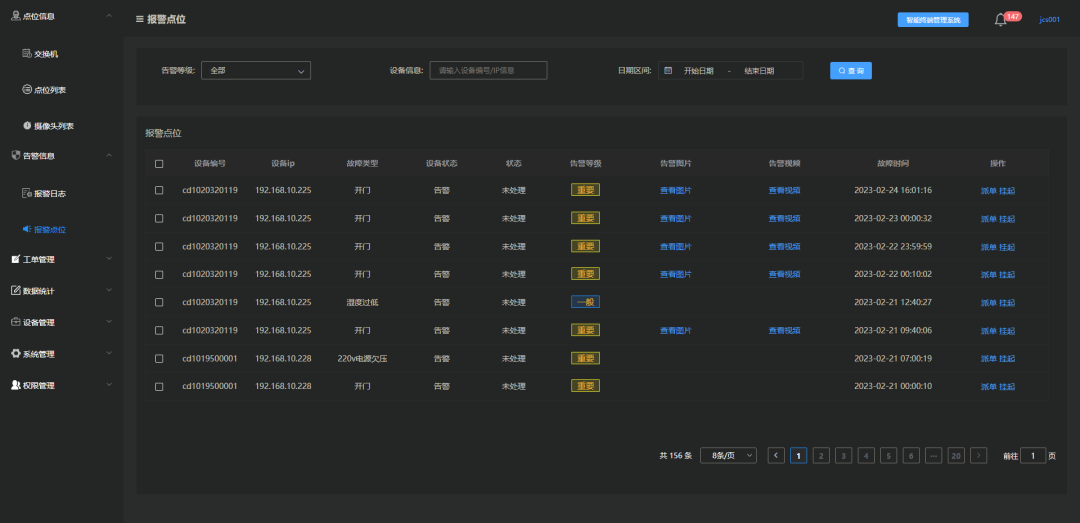Open 数据统计 menu in sidebar

pos(61,291)
